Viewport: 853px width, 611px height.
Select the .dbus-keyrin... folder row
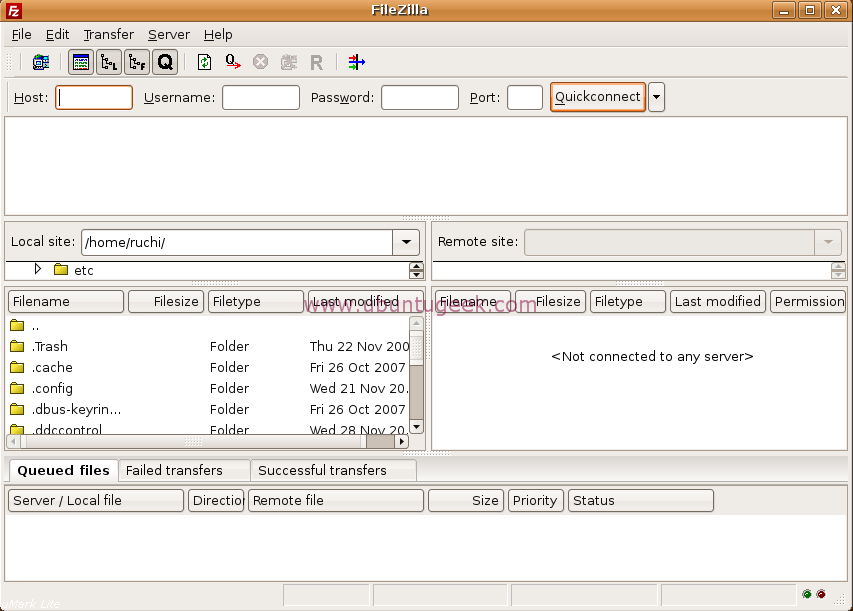208,409
